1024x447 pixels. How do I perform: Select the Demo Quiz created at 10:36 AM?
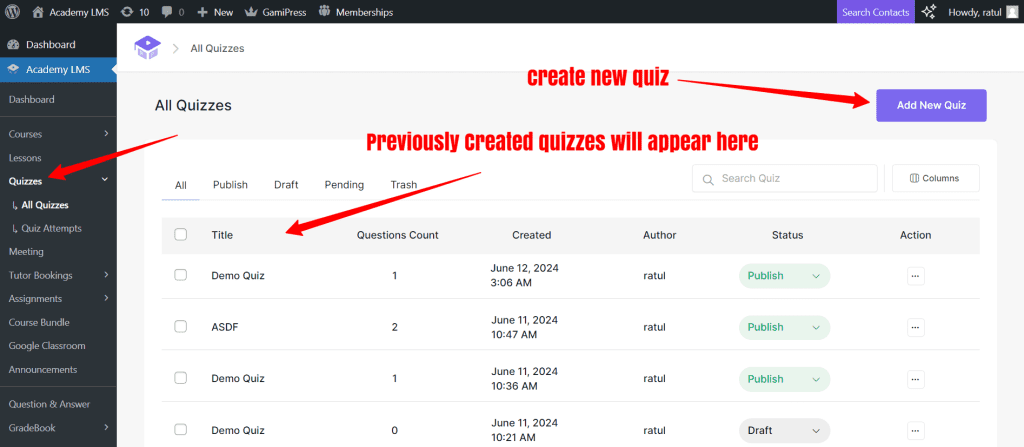(181, 378)
